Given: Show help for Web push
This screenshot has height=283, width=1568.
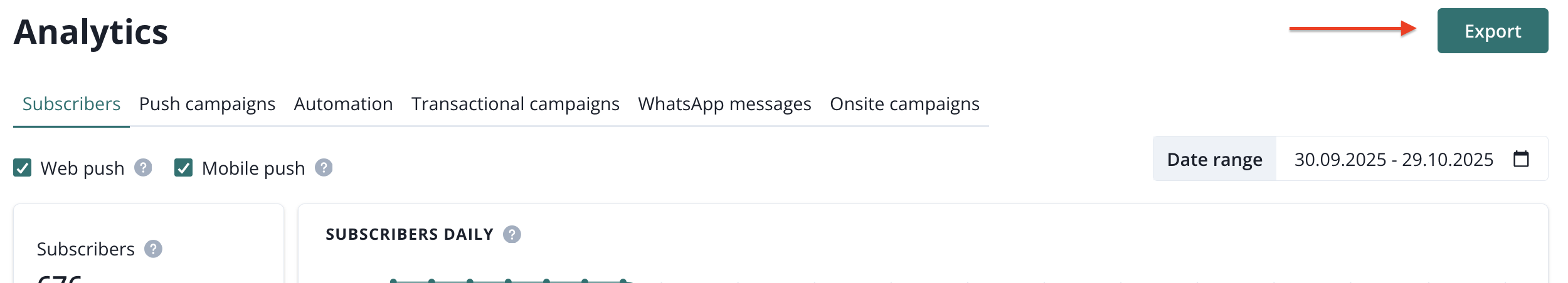Looking at the screenshot, I should coord(144,168).
